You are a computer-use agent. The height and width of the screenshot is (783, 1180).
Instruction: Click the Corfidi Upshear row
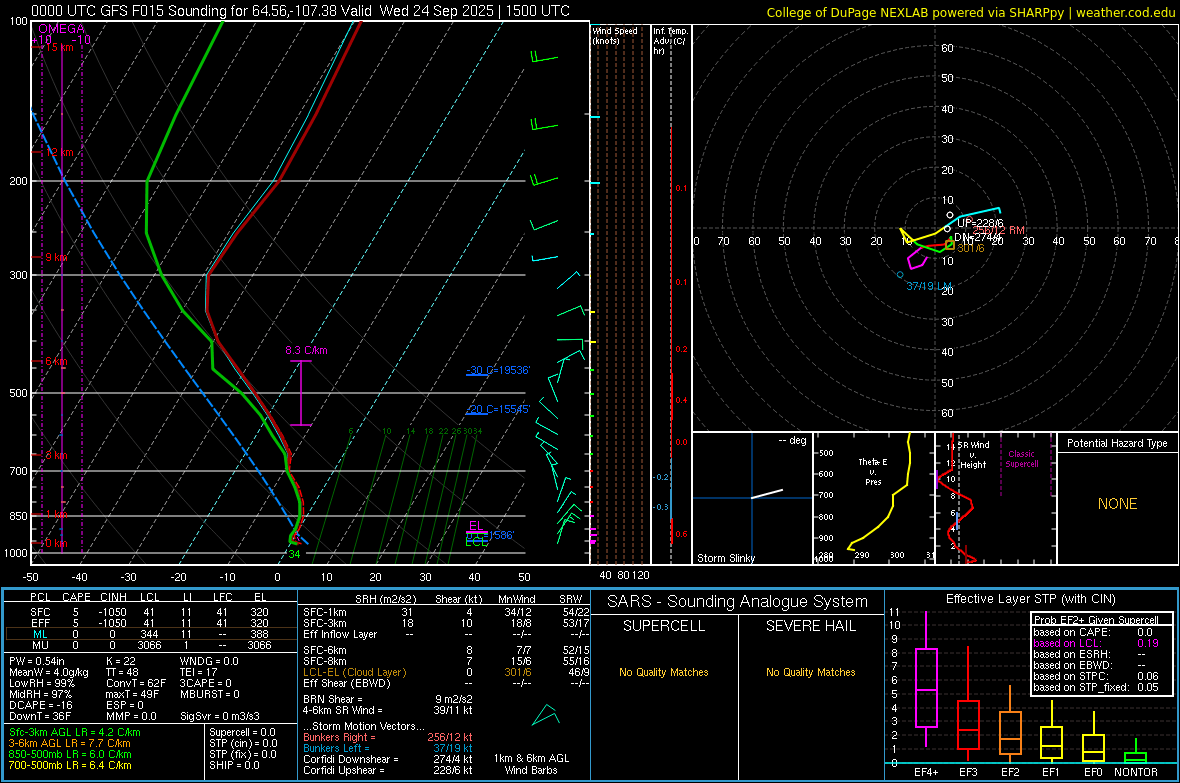click(x=388, y=770)
